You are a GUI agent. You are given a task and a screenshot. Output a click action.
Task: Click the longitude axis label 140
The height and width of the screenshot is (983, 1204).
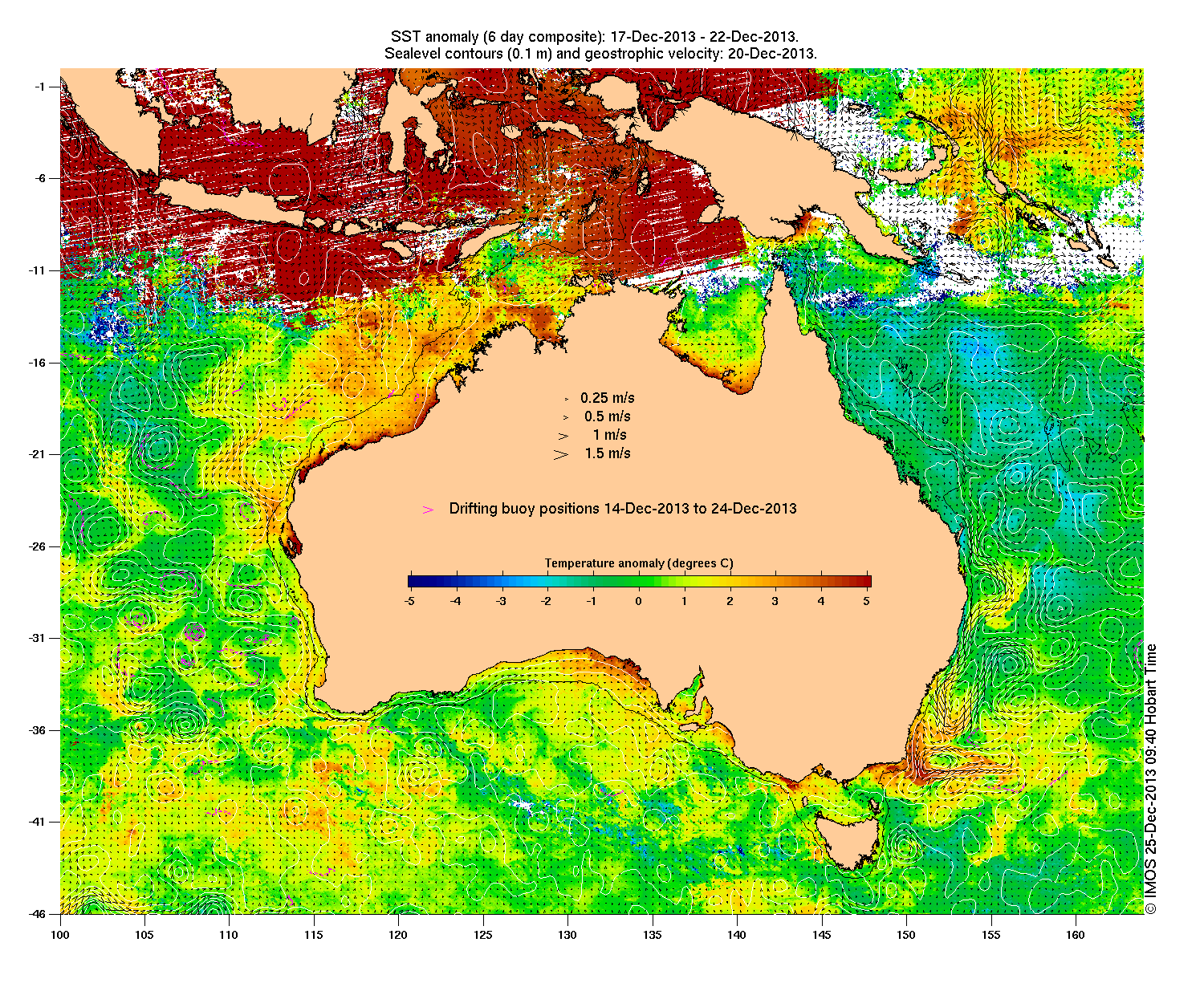pyautogui.click(x=737, y=935)
